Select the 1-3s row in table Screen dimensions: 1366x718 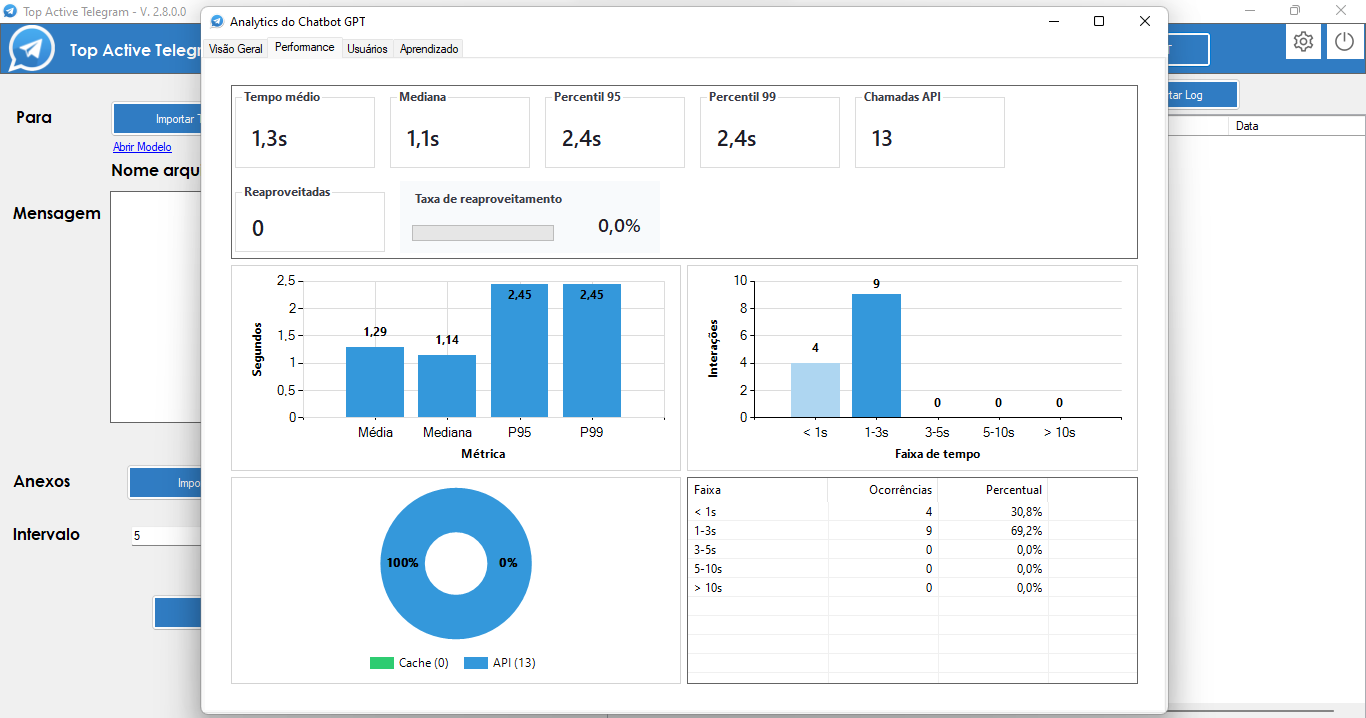pyautogui.click(x=760, y=531)
